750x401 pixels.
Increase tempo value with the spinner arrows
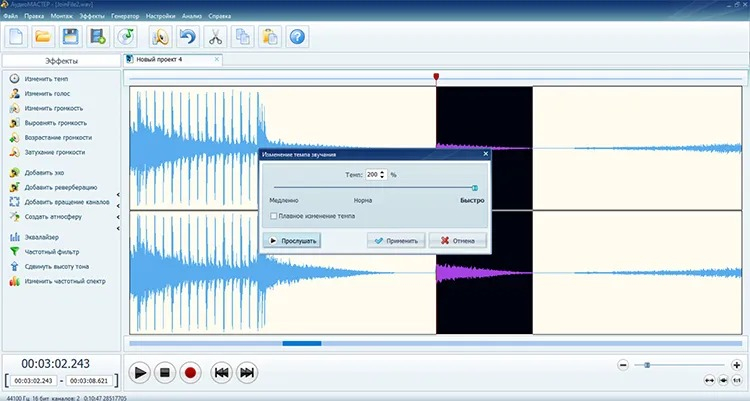[382, 172]
